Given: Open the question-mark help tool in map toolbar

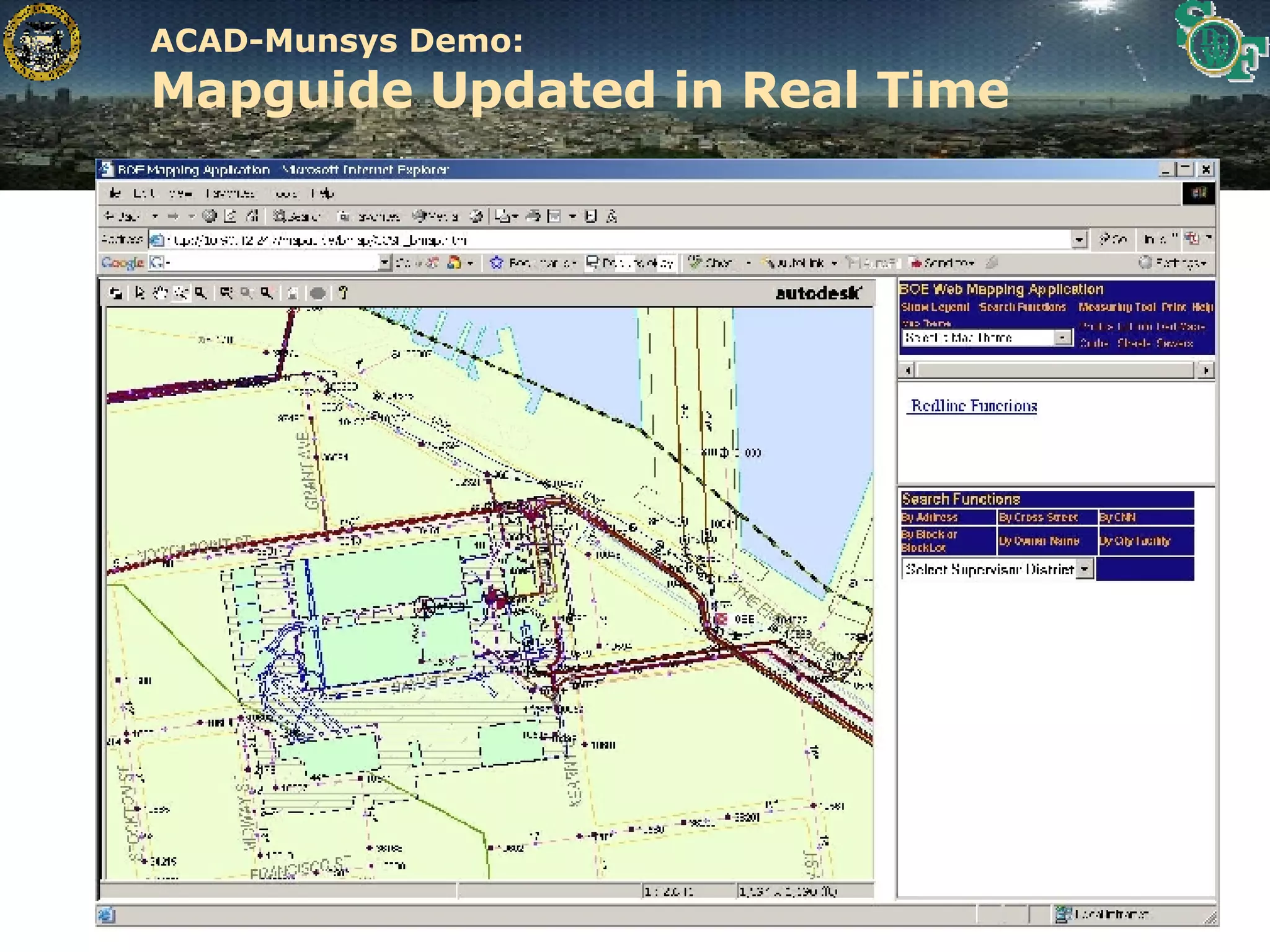Looking at the screenshot, I should (343, 293).
